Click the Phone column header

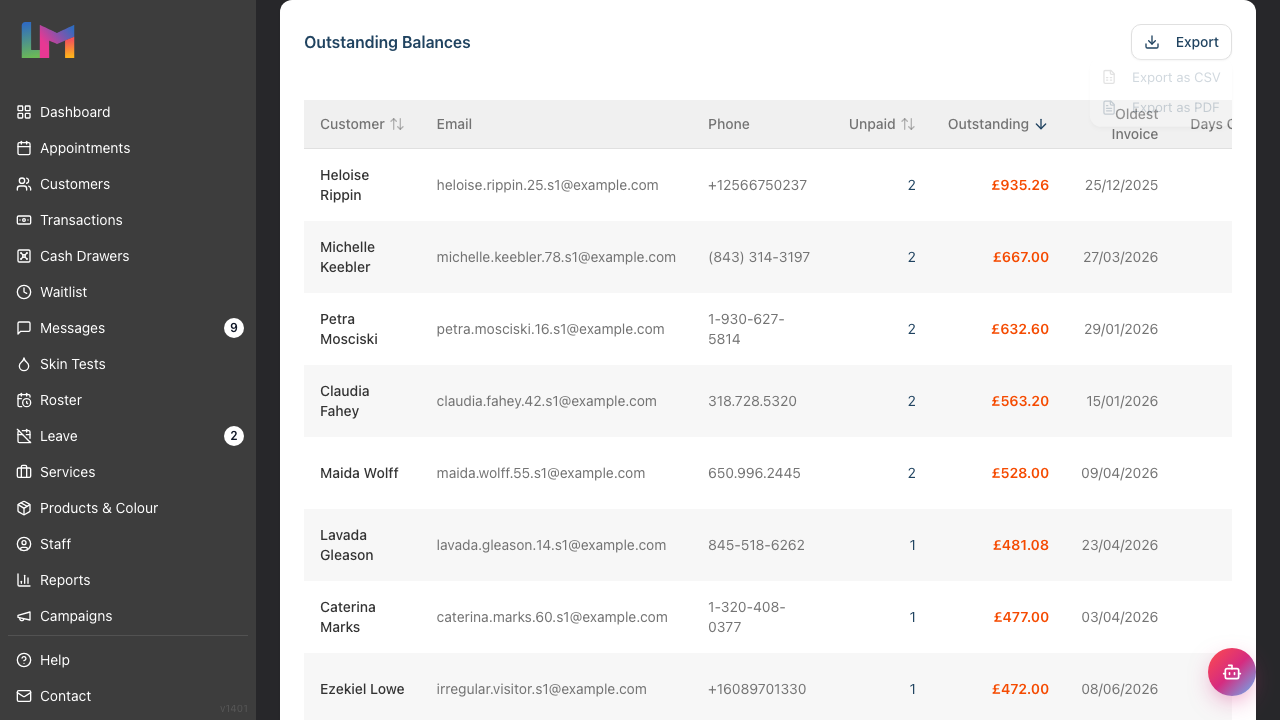pos(729,124)
